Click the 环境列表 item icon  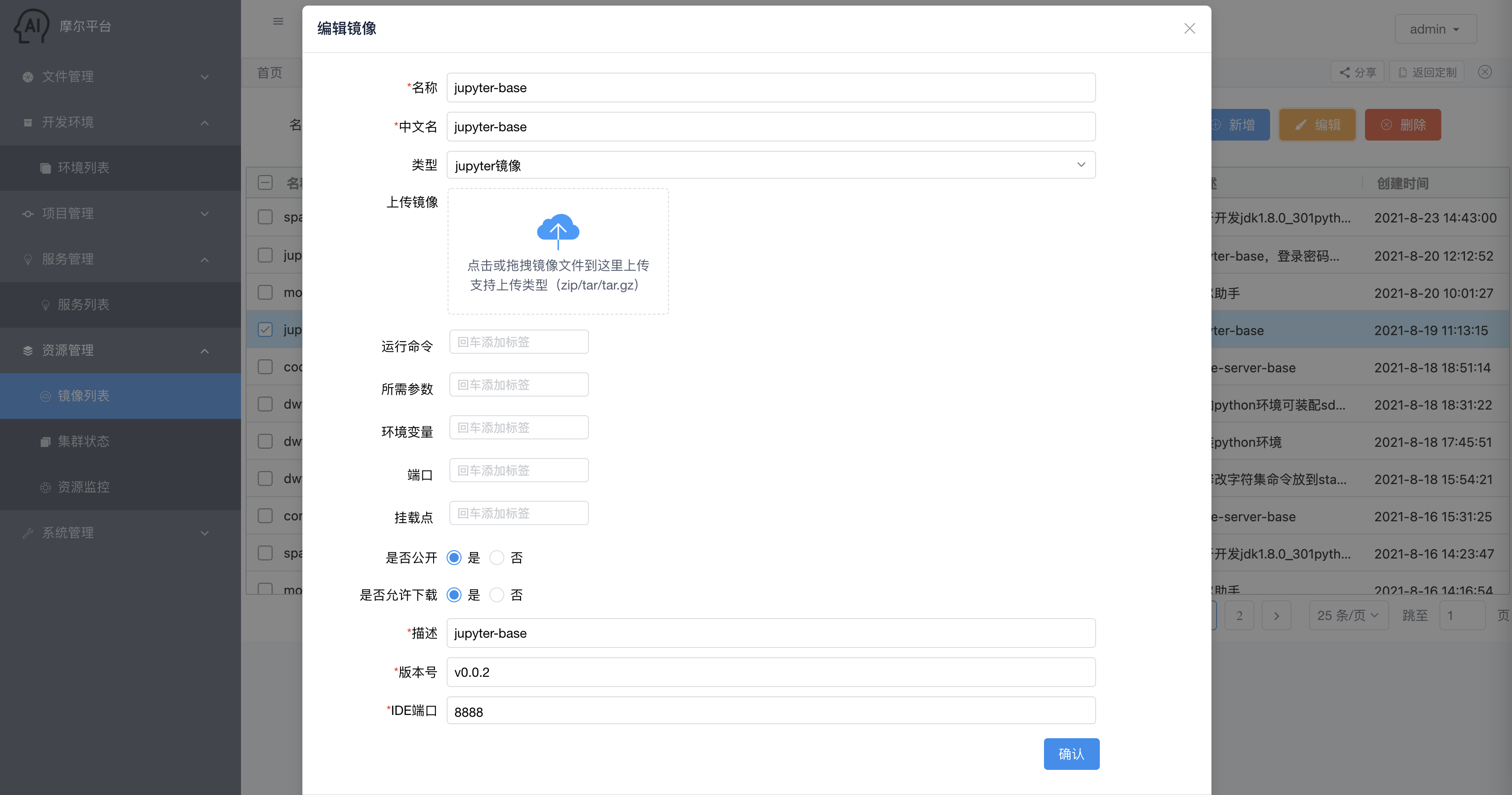(x=45, y=168)
